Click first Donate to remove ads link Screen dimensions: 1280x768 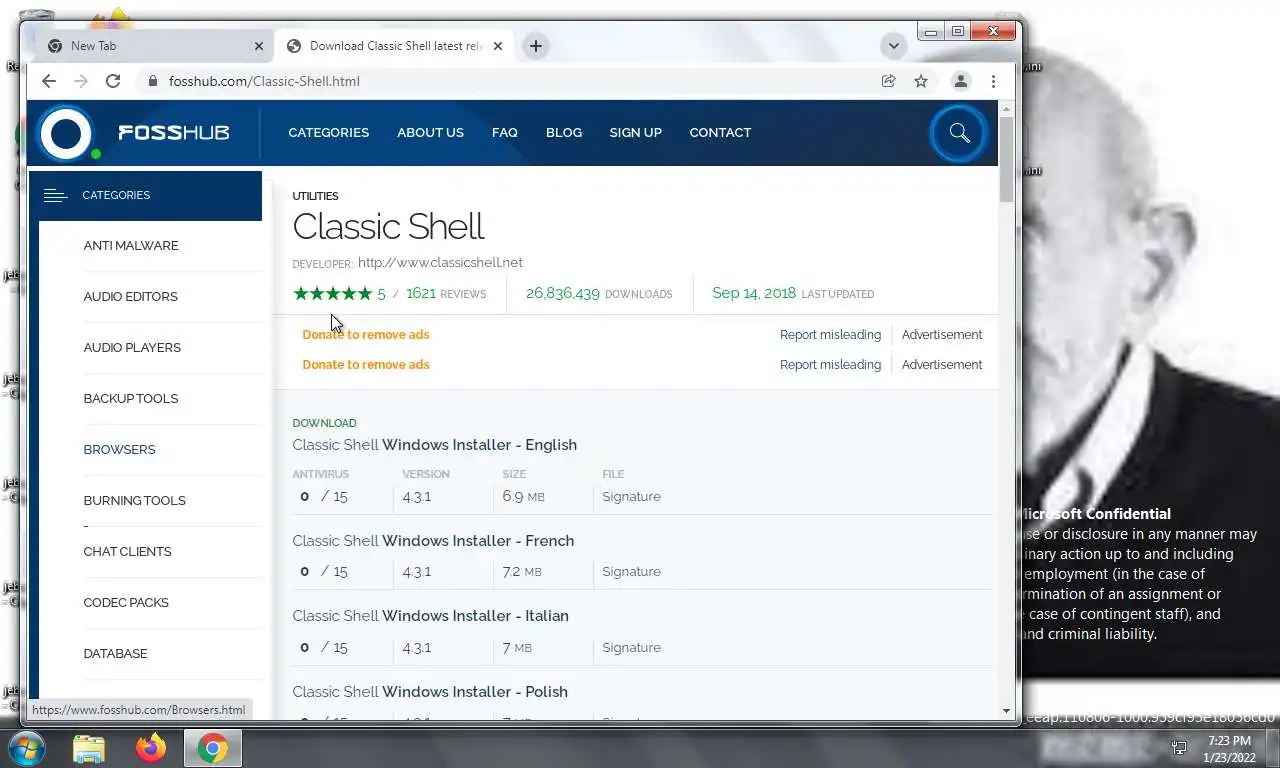366,334
